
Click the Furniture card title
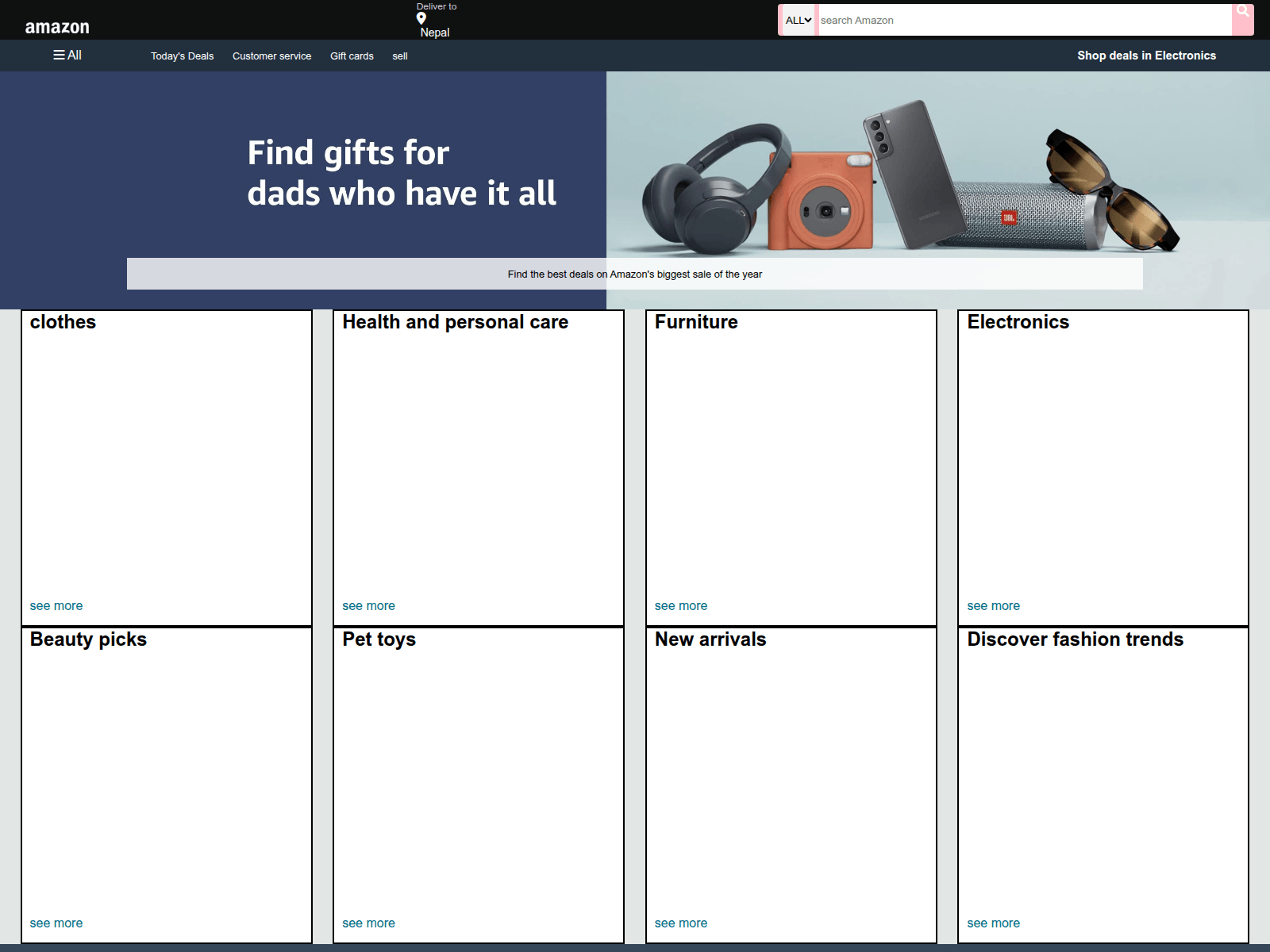click(696, 322)
